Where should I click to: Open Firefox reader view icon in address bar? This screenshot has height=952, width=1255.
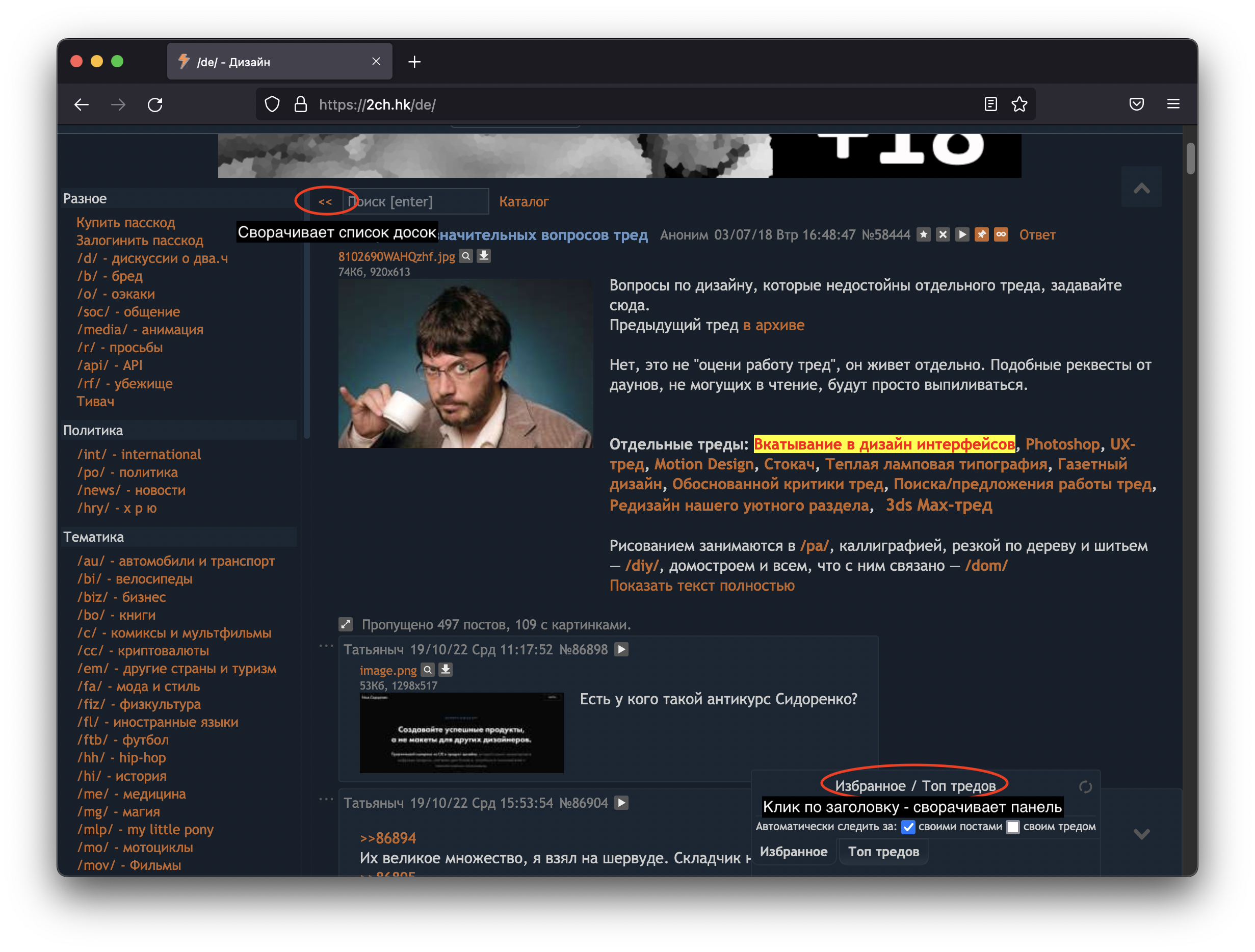(x=990, y=104)
